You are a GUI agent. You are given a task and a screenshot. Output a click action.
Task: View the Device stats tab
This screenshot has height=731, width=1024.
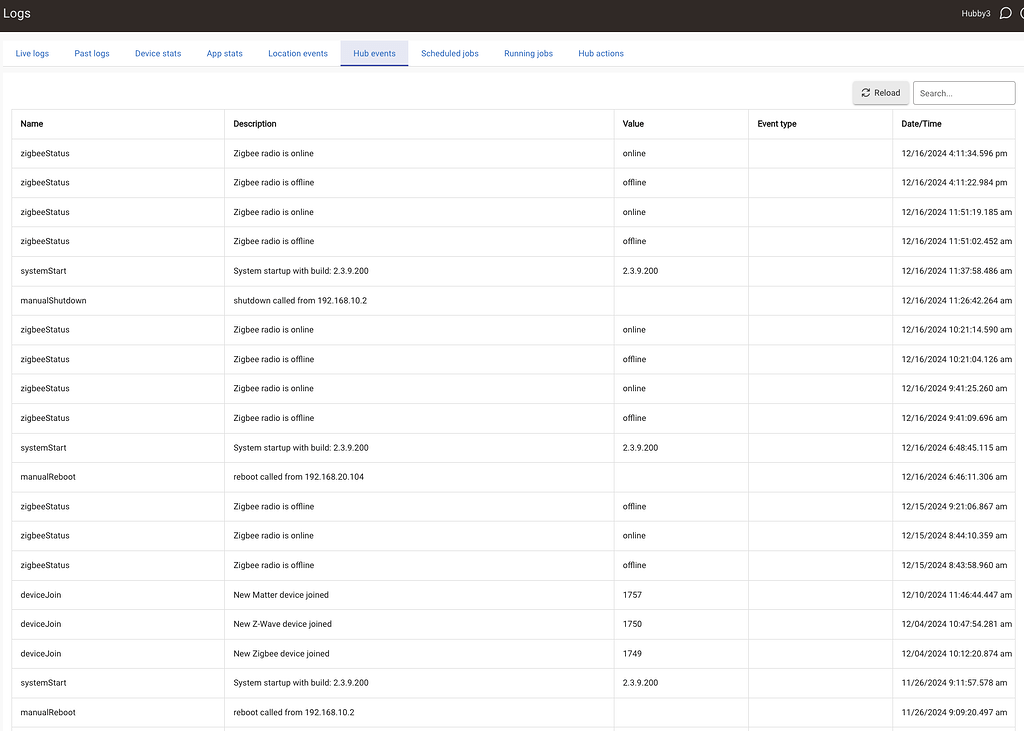click(x=157, y=53)
